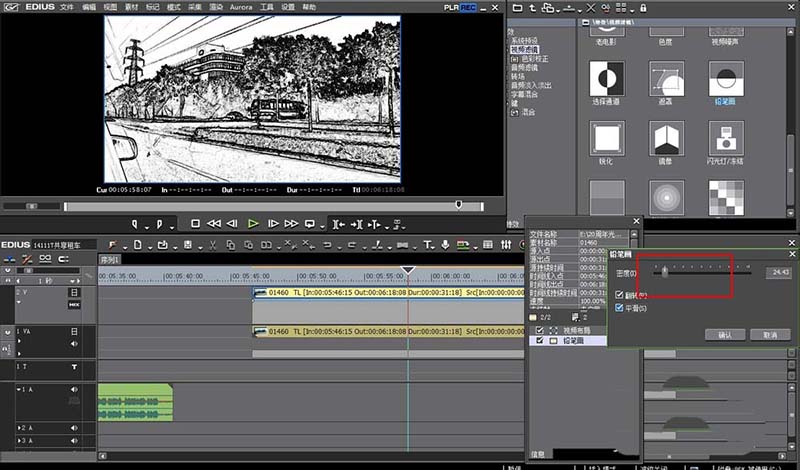Screen dimensions: 800x470
Task: Open the voice-over microphone tool
Action: (445, 245)
